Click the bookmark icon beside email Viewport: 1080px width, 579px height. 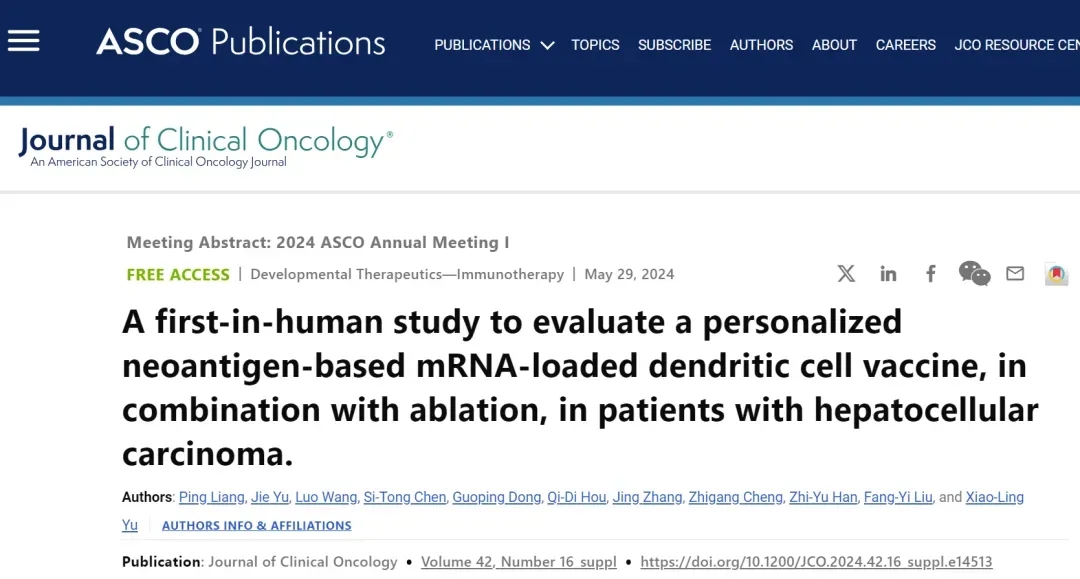[1056, 274]
